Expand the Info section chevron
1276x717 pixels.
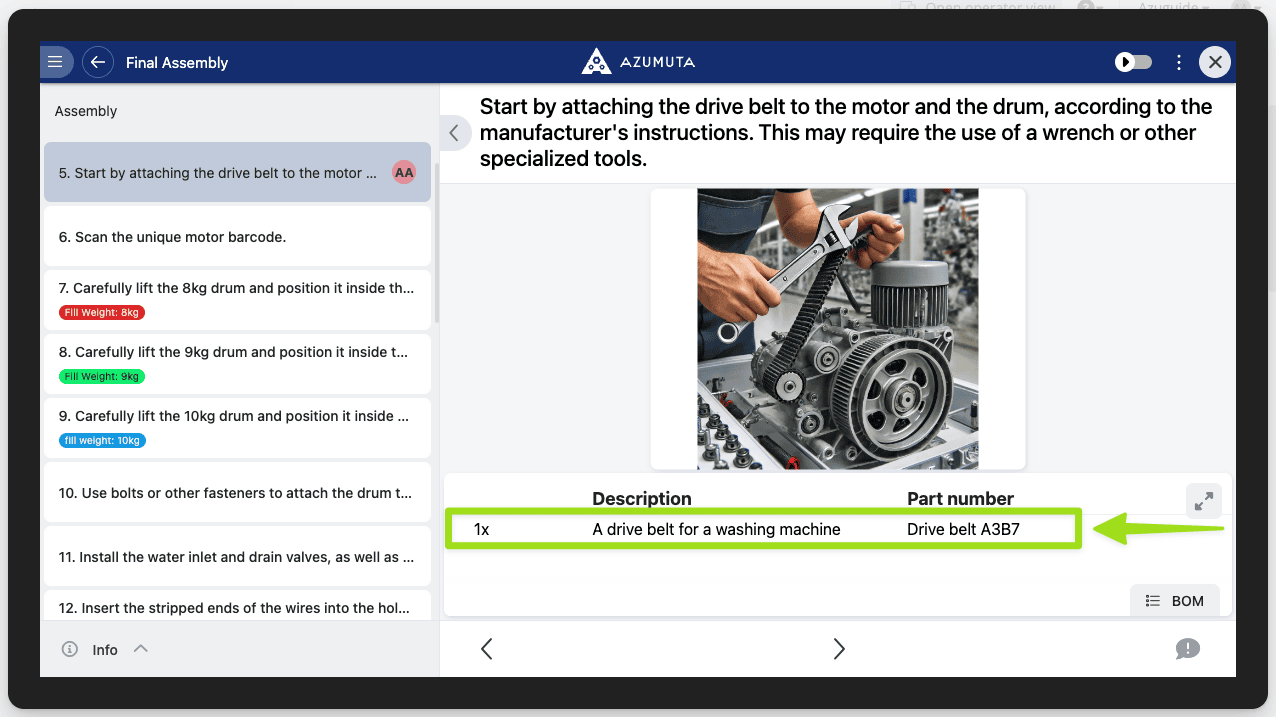point(141,648)
